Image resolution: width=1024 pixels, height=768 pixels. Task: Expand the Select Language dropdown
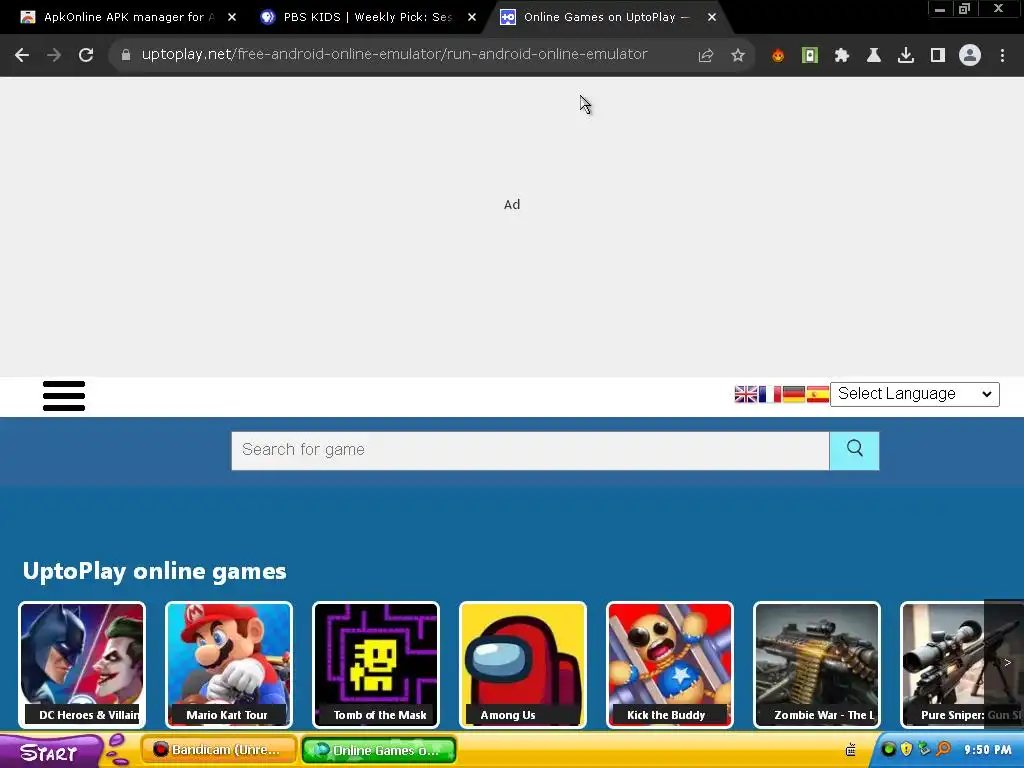click(x=914, y=394)
